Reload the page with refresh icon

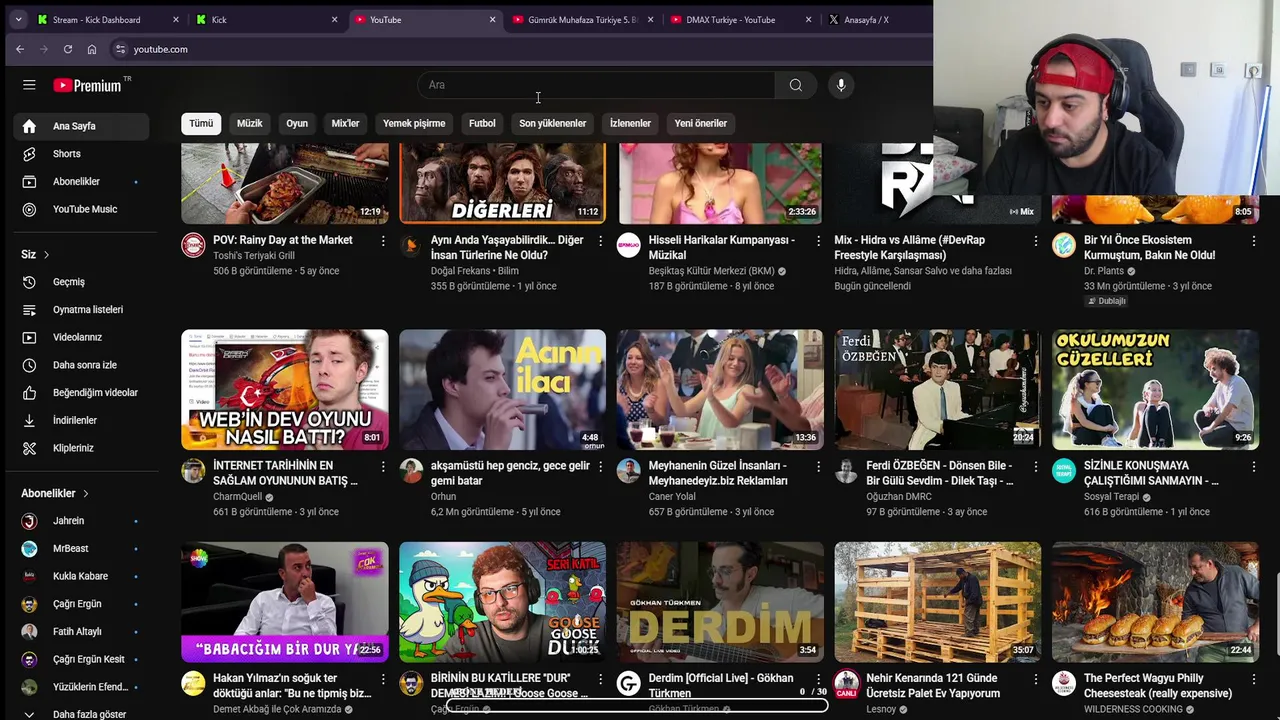click(68, 49)
